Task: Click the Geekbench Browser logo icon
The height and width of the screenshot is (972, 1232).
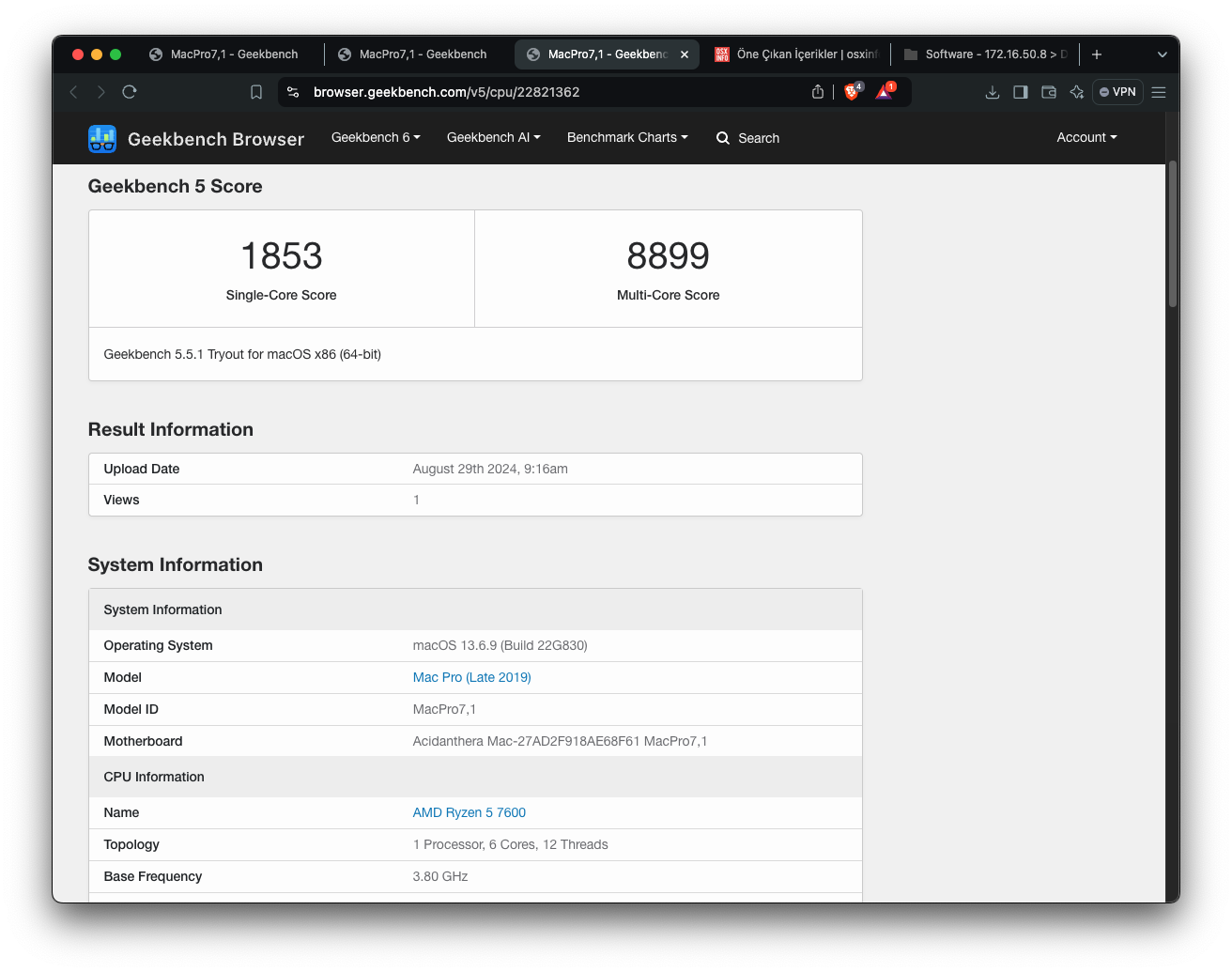Action: [x=101, y=139]
